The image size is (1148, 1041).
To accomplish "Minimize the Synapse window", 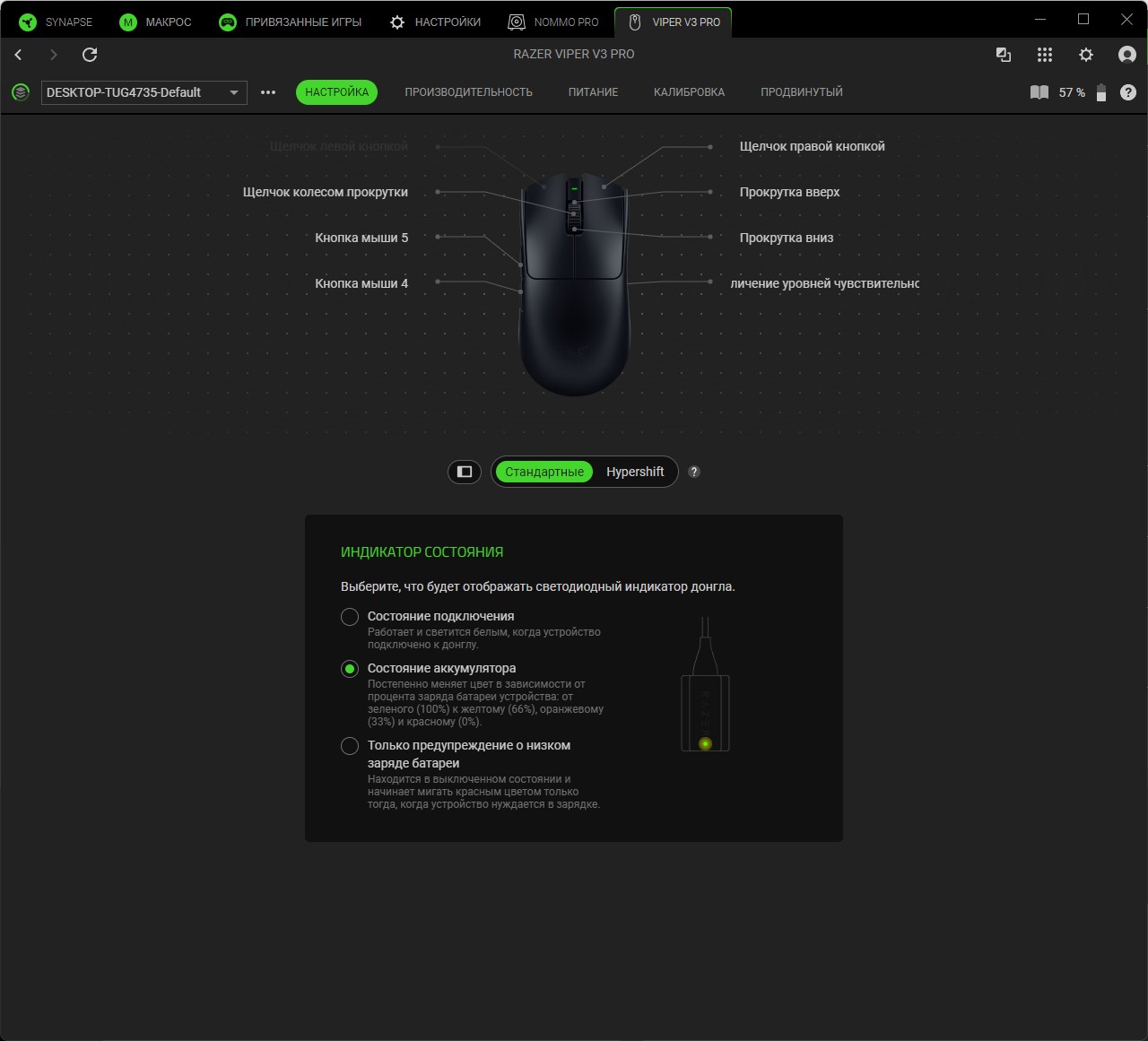I will point(1040,20).
